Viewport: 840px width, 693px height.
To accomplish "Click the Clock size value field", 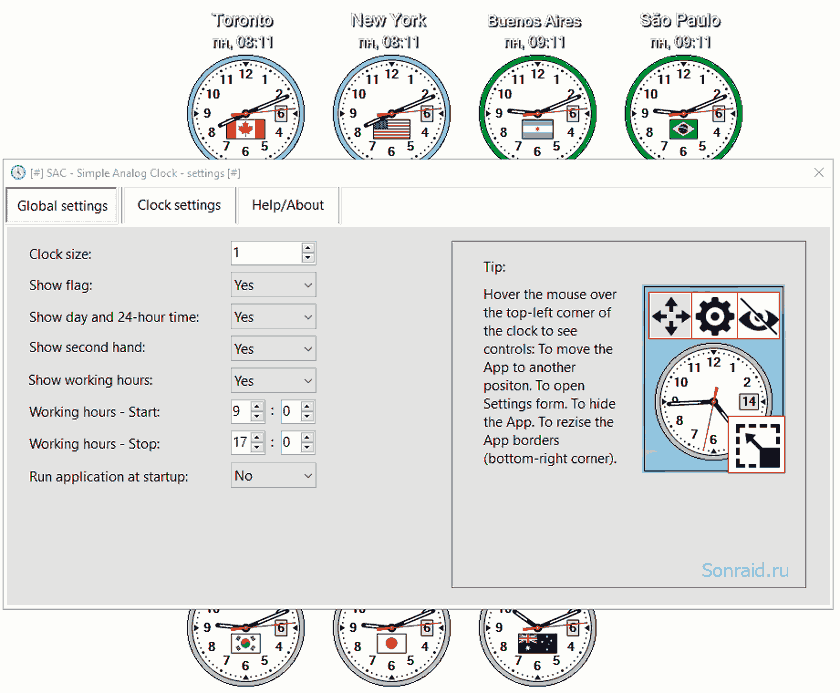I will pyautogui.click(x=266, y=253).
